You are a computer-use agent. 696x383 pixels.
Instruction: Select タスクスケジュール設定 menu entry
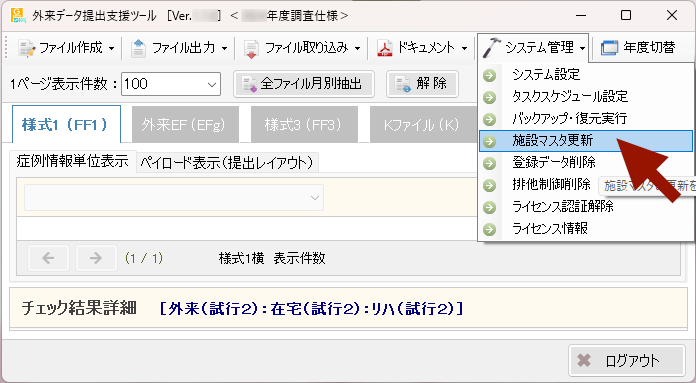point(586,96)
